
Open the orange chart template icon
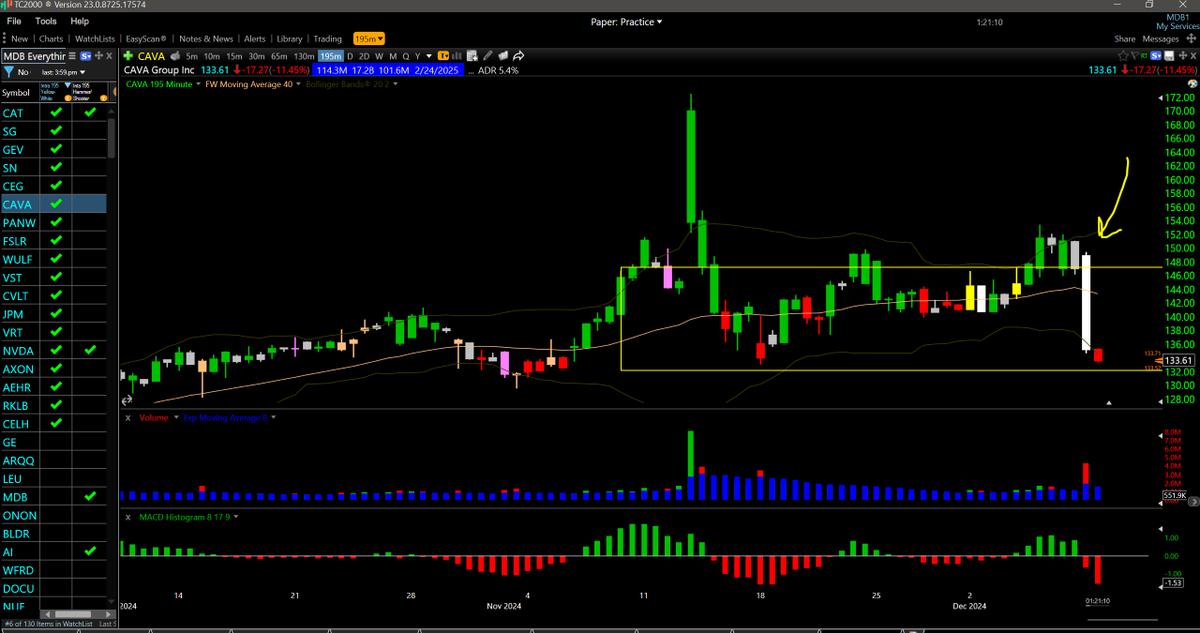[x=443, y=56]
